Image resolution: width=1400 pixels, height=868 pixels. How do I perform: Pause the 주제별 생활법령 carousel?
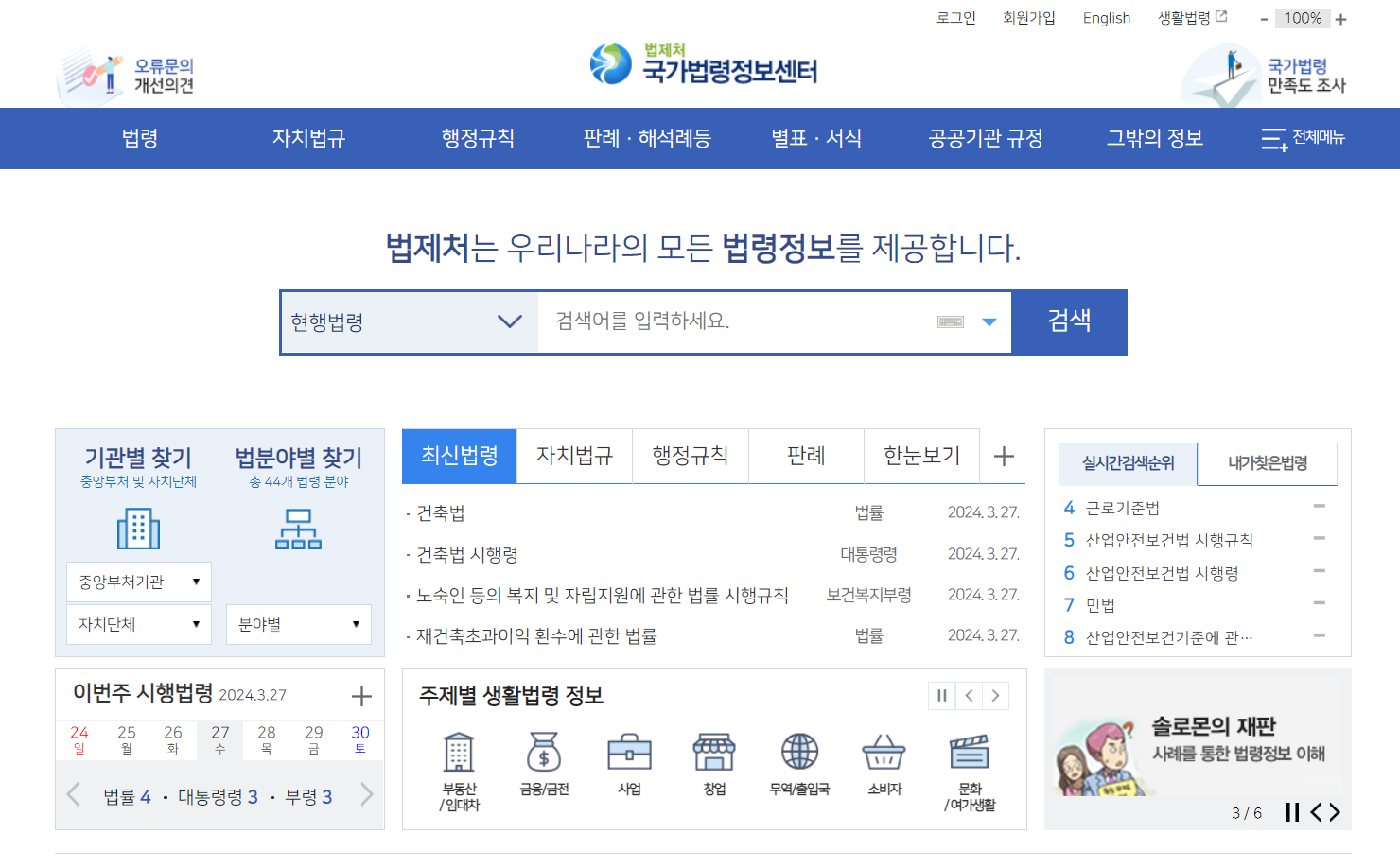pos(941,695)
